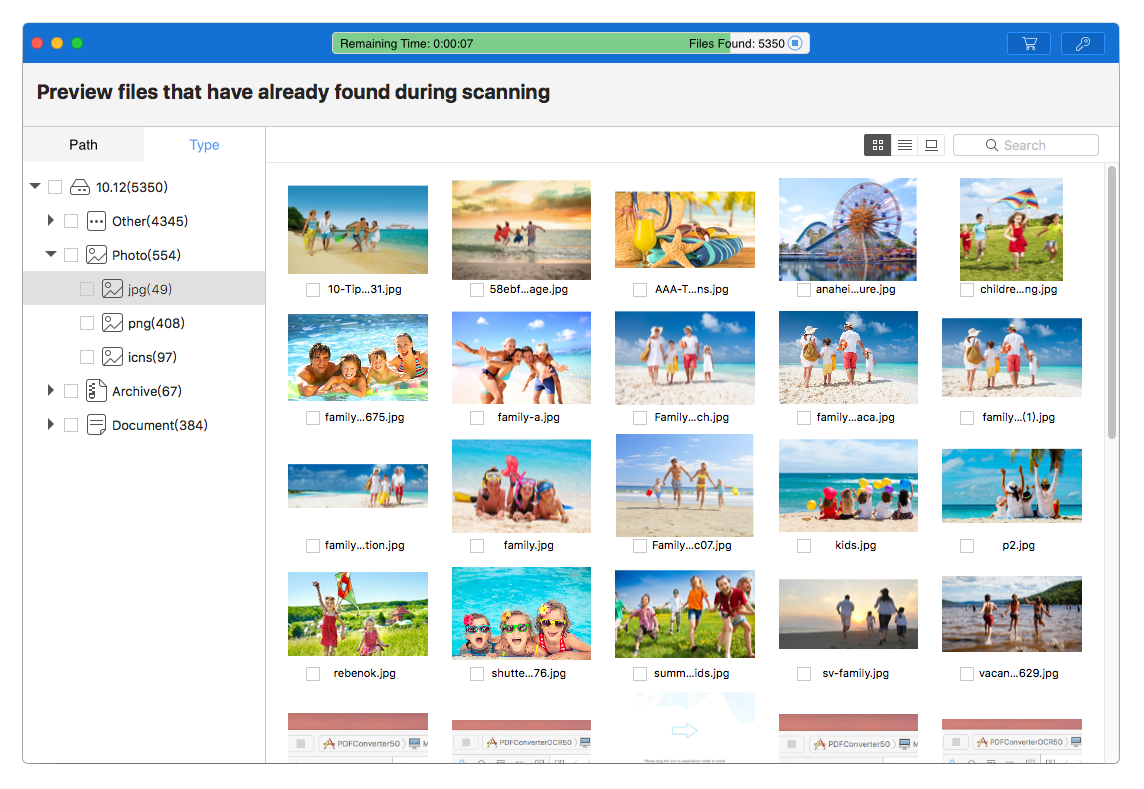The image size is (1144, 789).
Task: Expand the Document(384) disclosure triangle
Action: (x=50, y=425)
